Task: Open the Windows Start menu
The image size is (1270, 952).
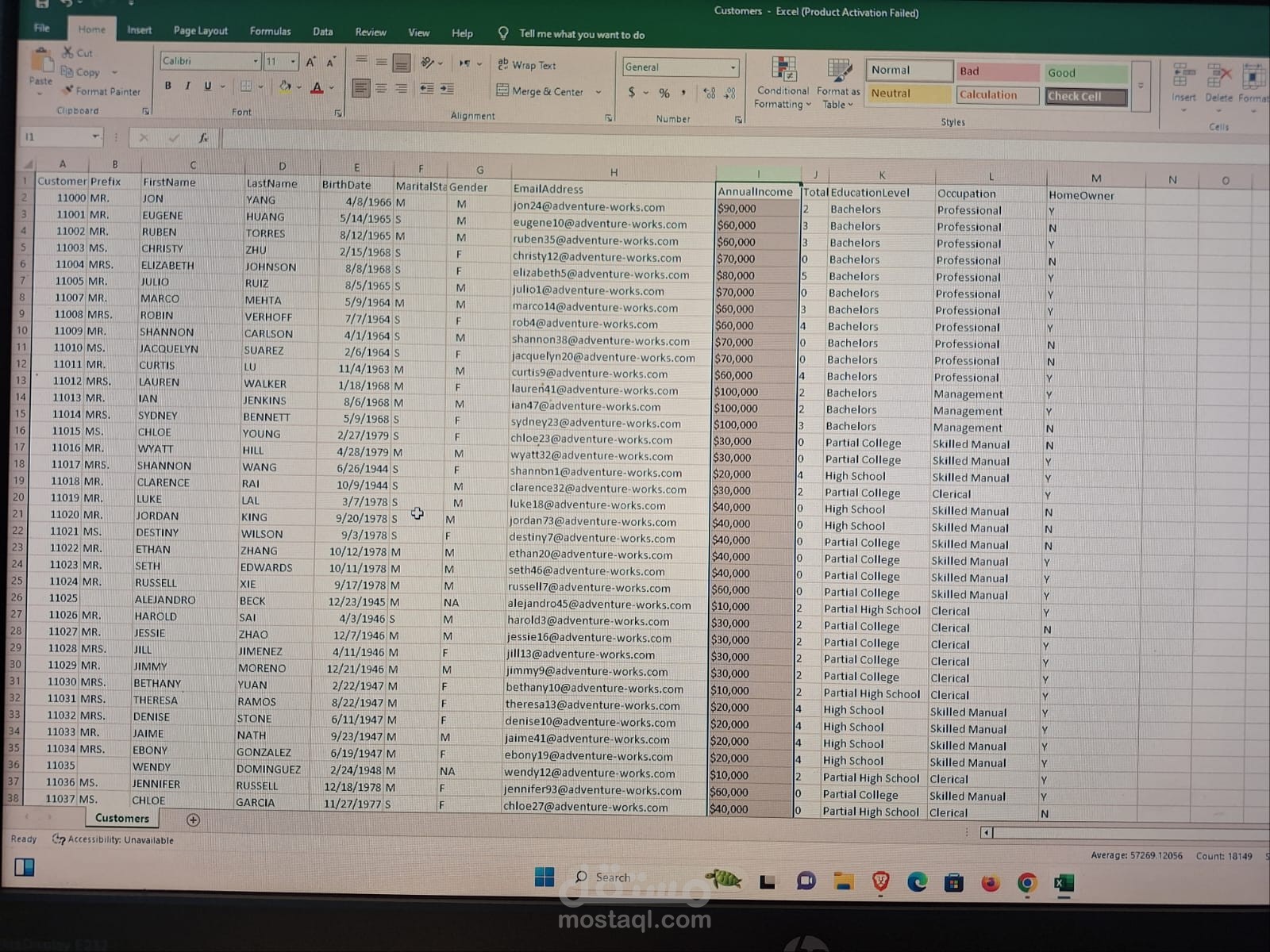Action: point(545,877)
